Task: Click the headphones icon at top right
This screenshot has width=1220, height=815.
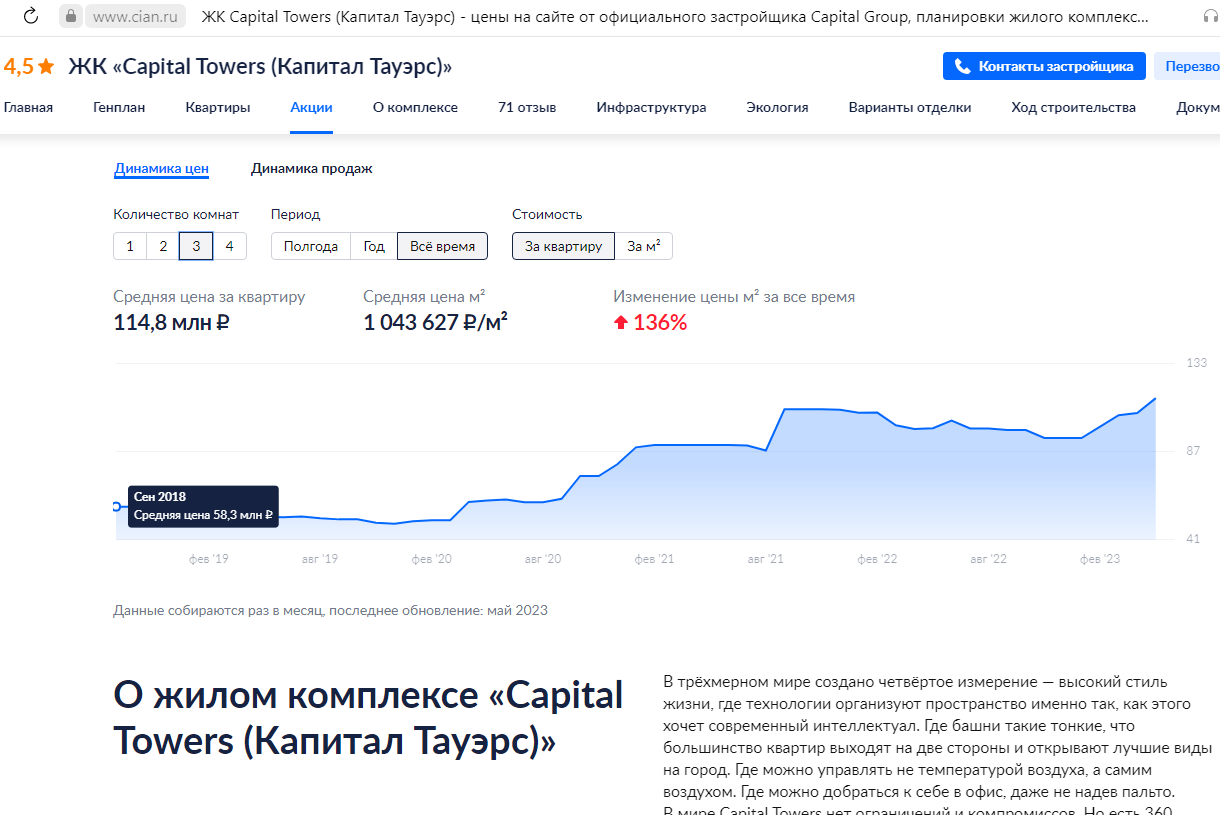Action: pos(1211,17)
